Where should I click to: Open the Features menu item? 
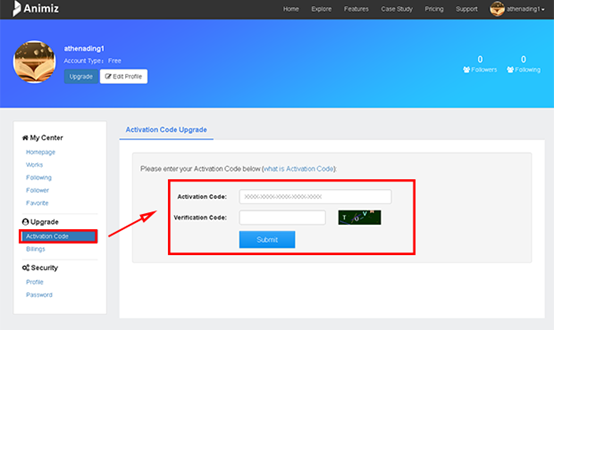pos(356,9)
